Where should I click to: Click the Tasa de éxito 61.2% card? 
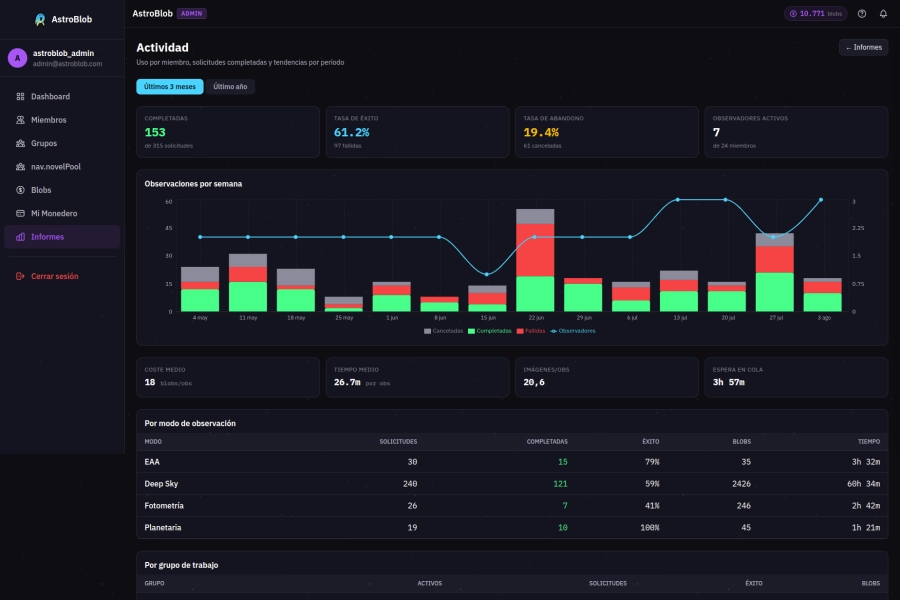417,132
